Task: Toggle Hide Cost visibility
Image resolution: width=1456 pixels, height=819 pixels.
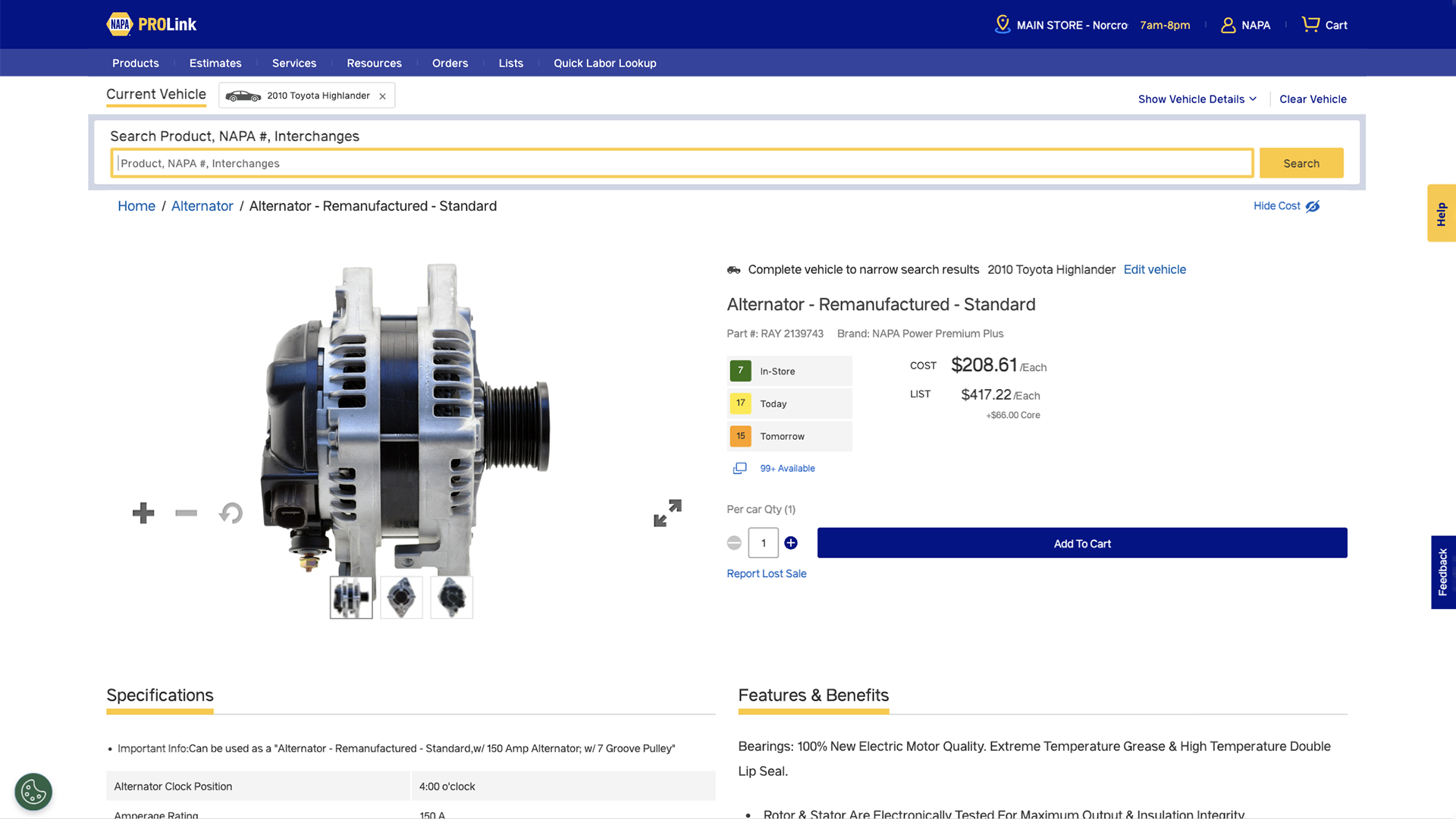Action: tap(1287, 206)
